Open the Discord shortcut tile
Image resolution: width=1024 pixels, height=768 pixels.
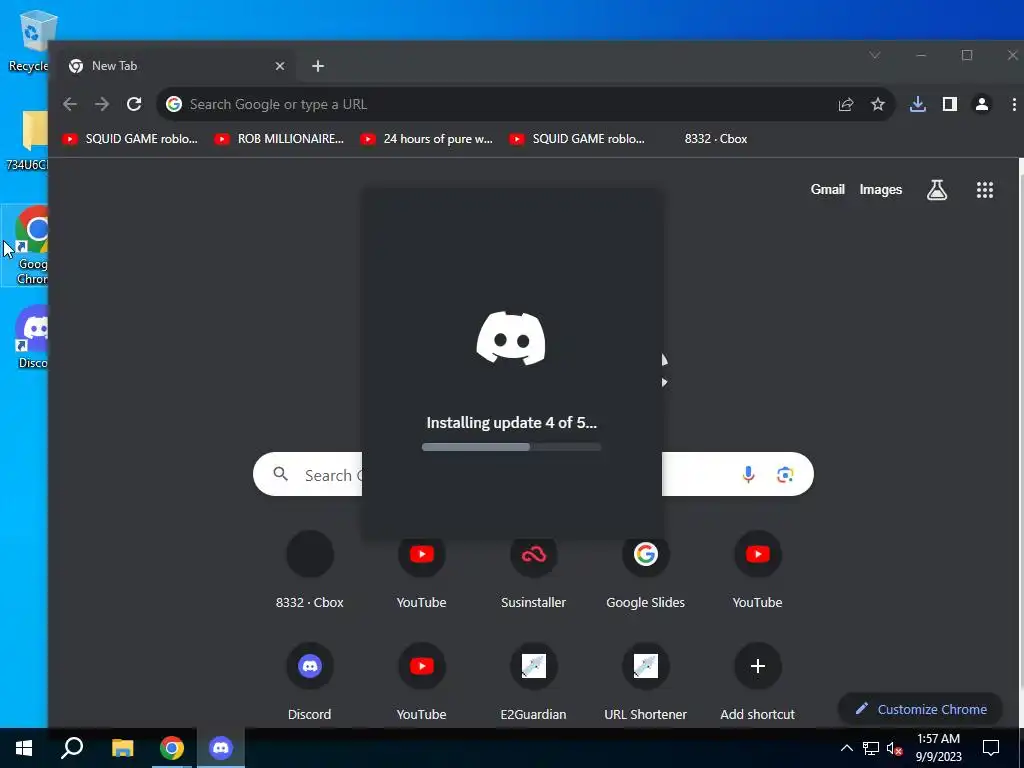[x=310, y=683]
